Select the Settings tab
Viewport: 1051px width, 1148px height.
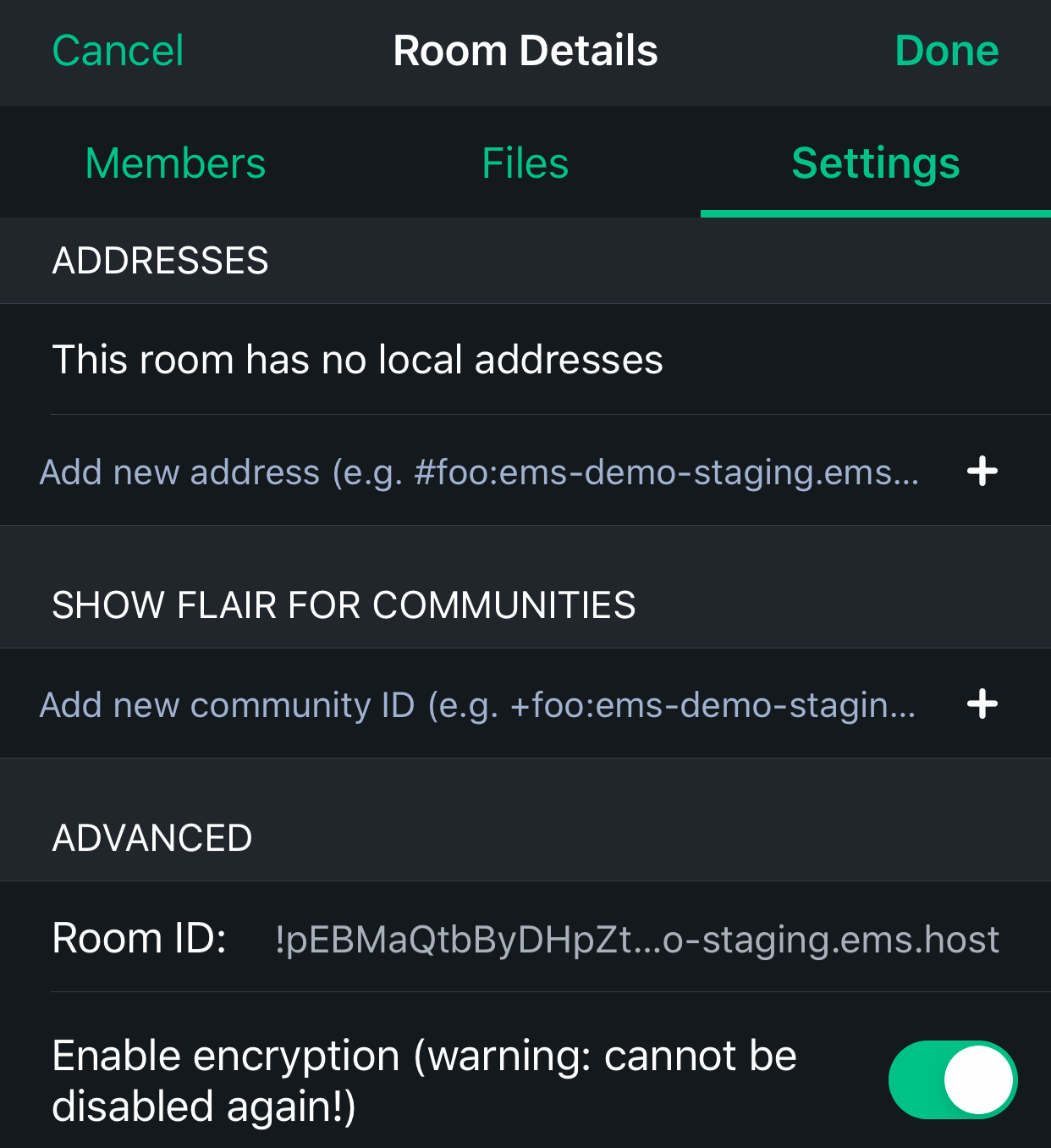coord(876,163)
